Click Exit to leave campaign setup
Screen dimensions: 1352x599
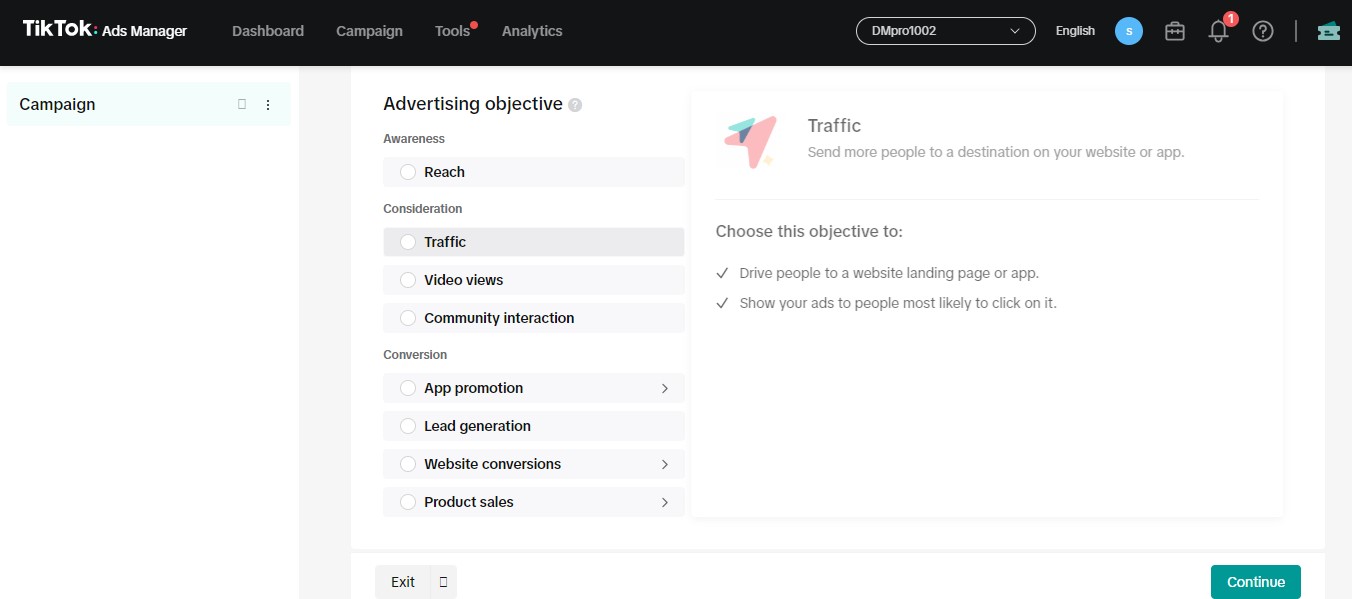(402, 581)
